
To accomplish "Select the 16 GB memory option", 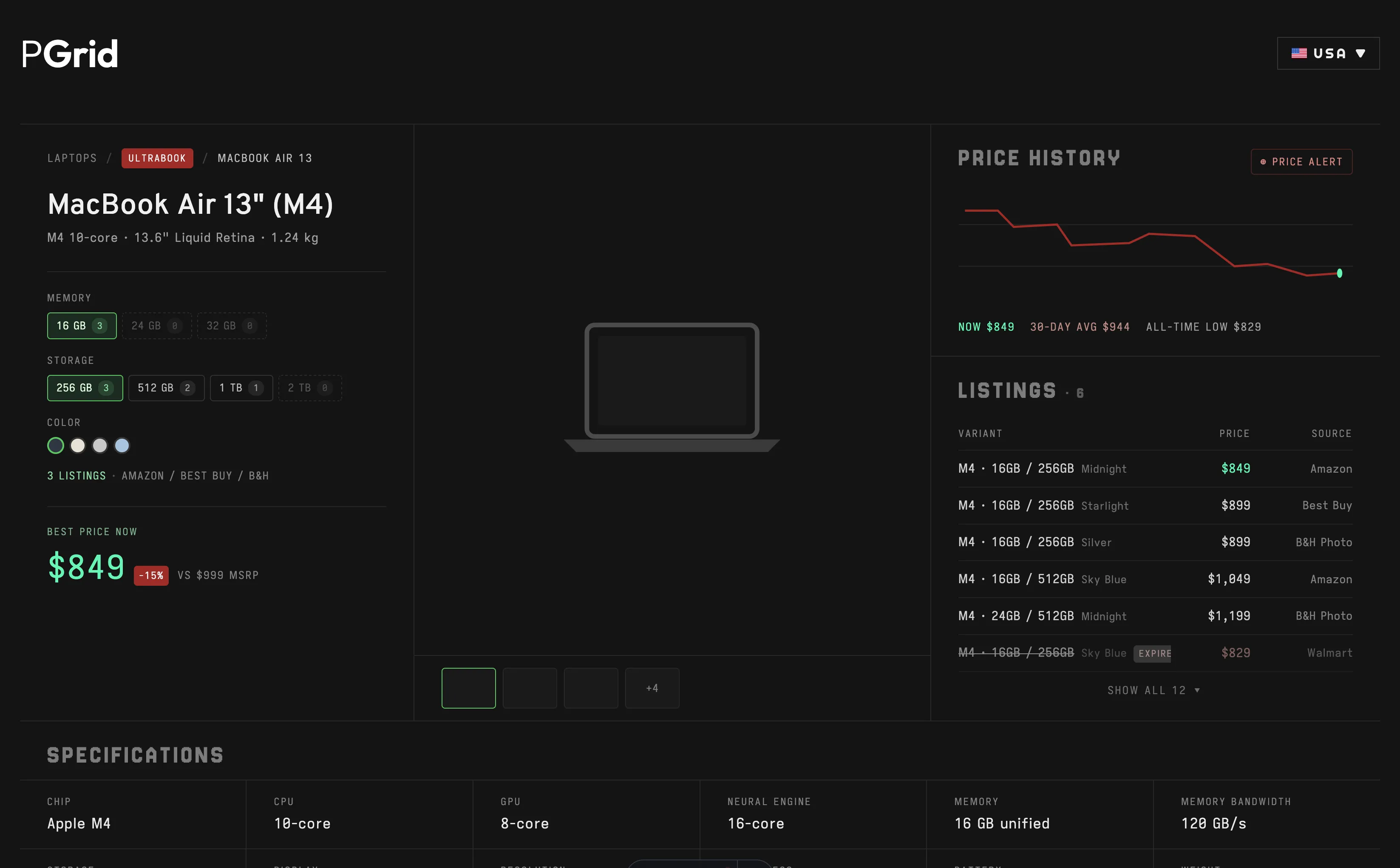I will (82, 326).
